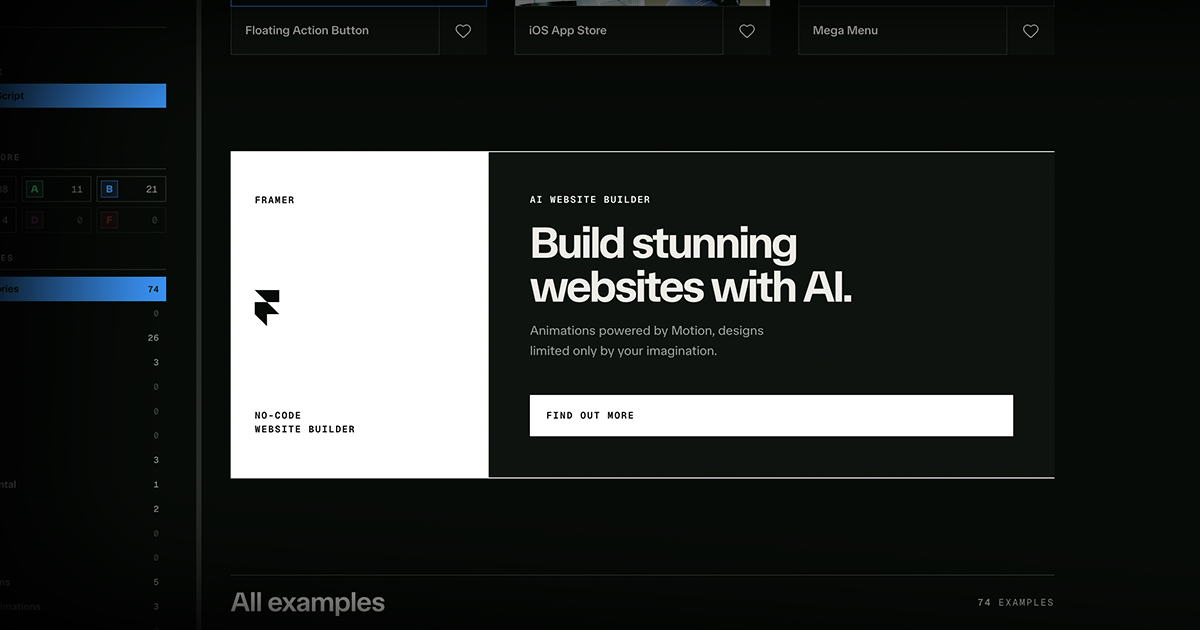Click the FIND OUT MORE button
The width and height of the screenshot is (1200, 630).
click(771, 415)
